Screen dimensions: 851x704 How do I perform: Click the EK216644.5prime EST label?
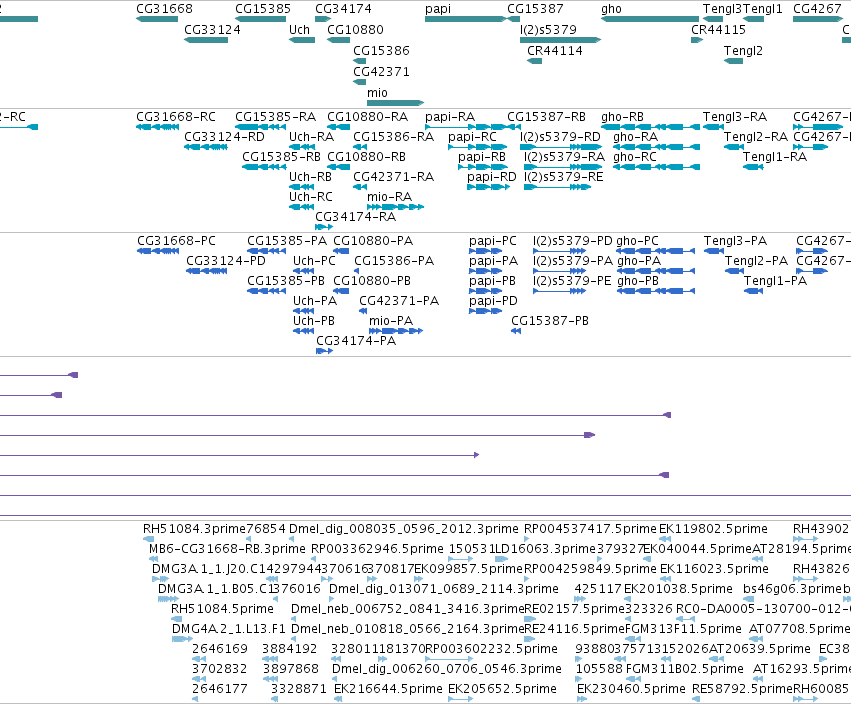pyautogui.click(x=388, y=689)
